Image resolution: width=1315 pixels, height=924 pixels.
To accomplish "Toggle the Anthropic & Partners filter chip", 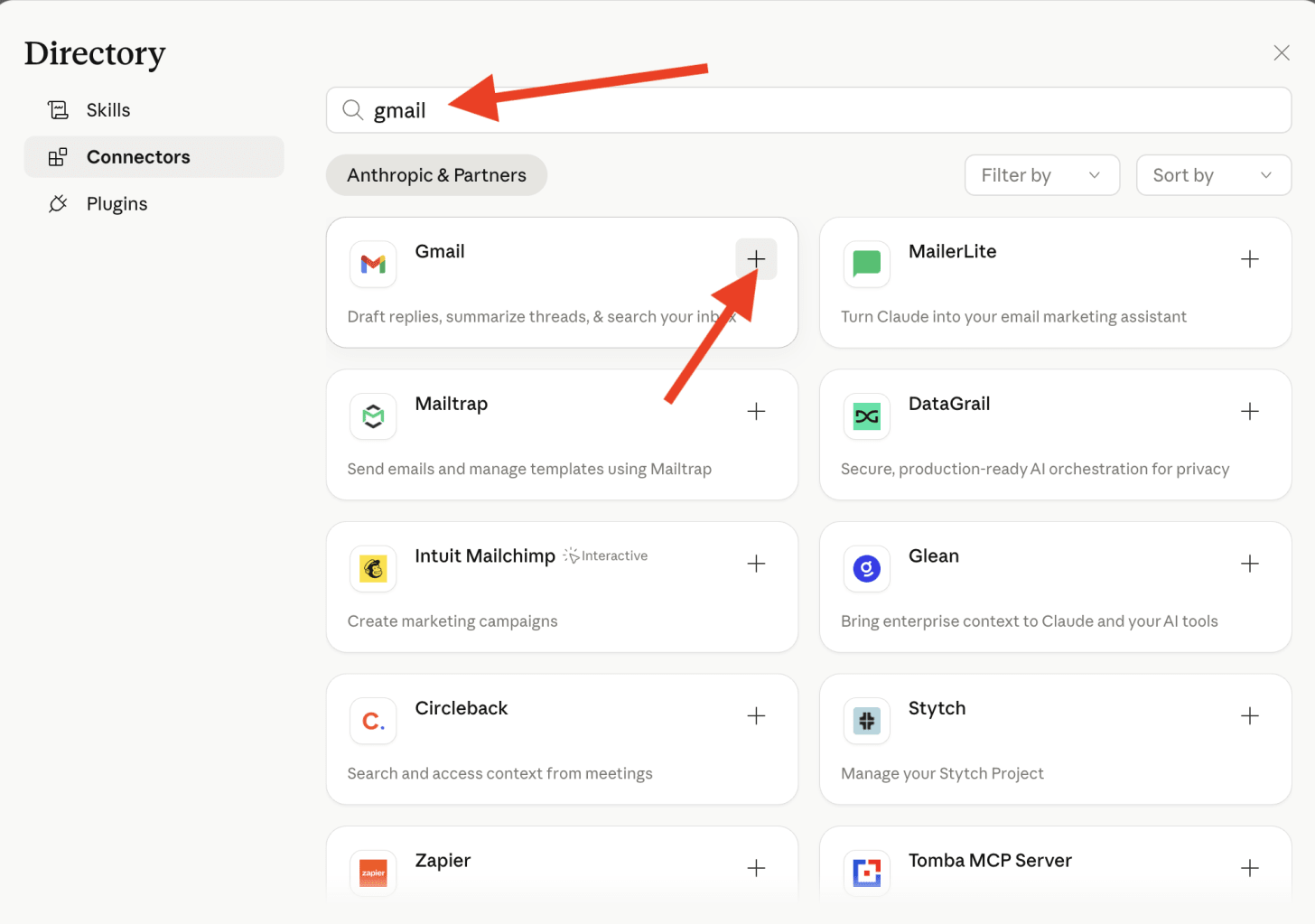I will tap(436, 175).
